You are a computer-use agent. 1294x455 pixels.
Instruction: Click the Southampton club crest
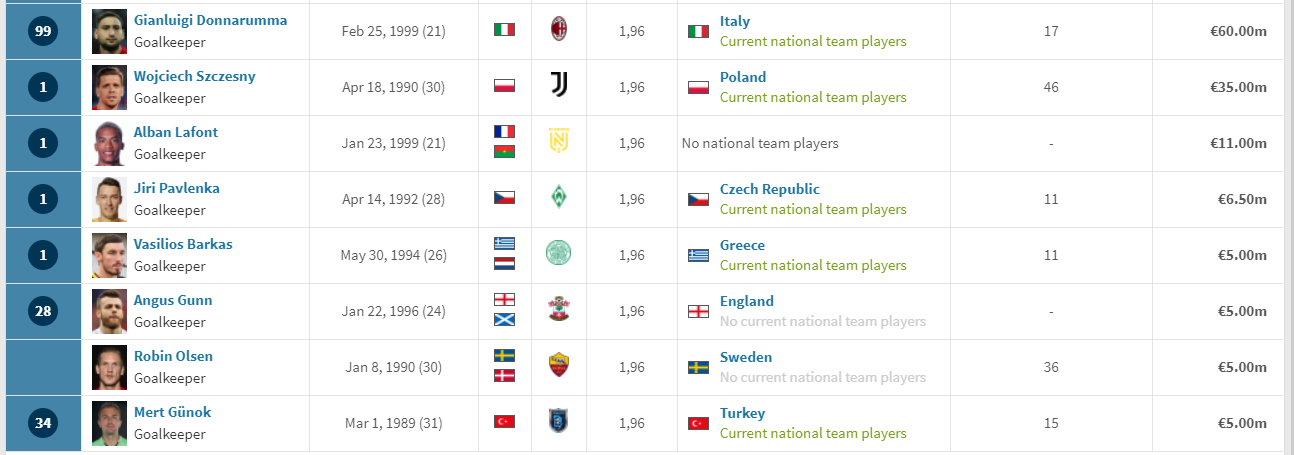pos(558,310)
